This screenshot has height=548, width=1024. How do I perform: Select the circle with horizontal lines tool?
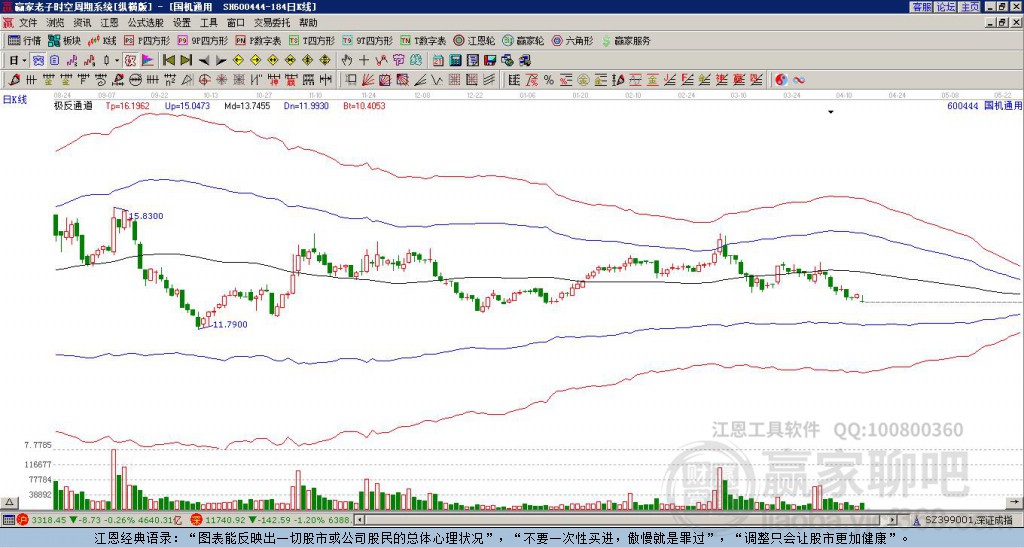(x=136, y=80)
